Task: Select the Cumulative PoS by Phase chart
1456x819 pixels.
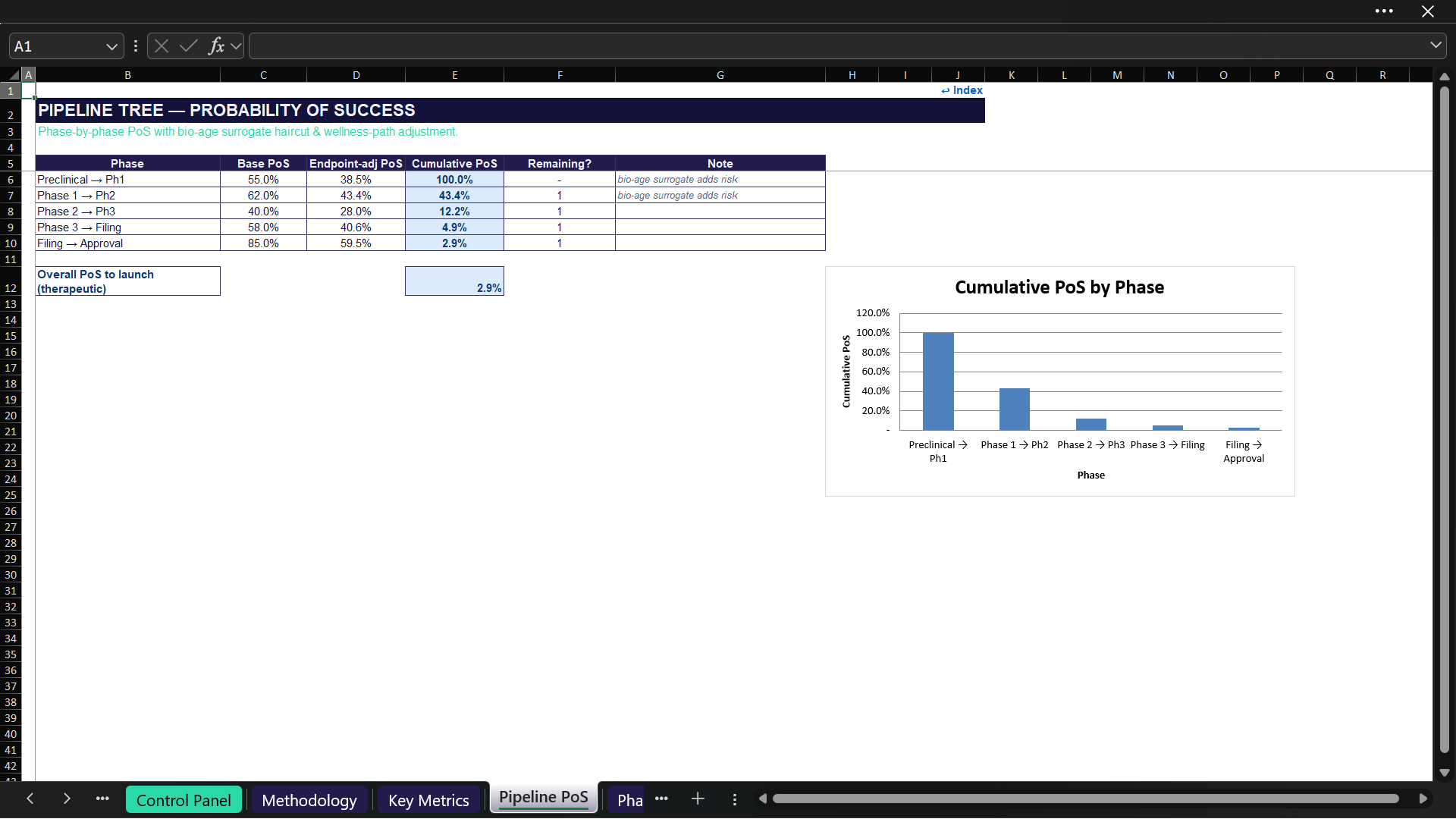Action: click(x=1059, y=381)
